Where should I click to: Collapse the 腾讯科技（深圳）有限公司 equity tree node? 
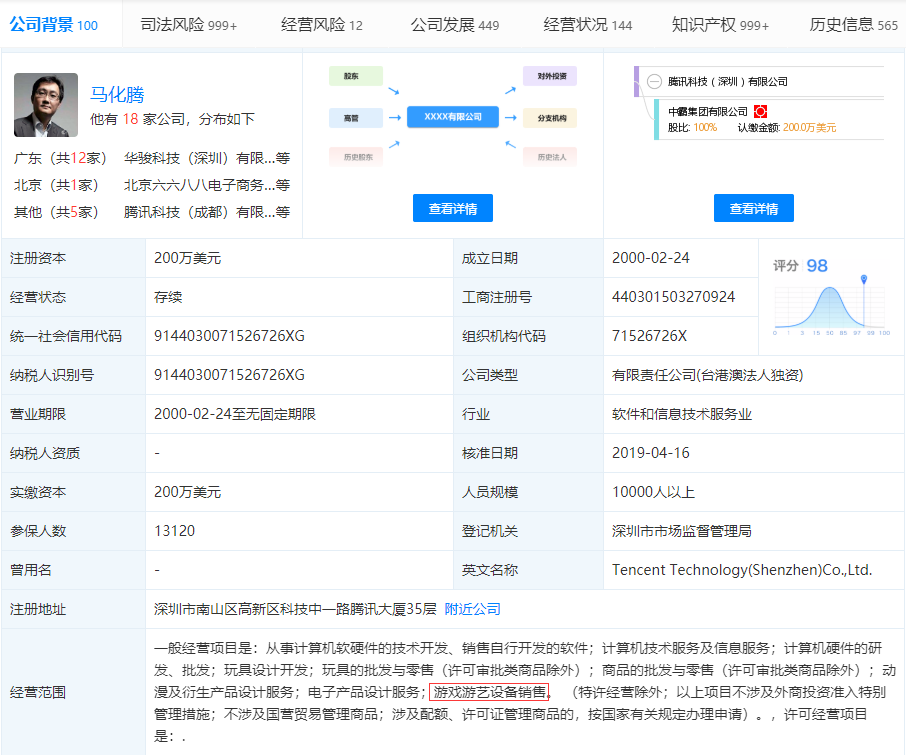click(x=654, y=81)
